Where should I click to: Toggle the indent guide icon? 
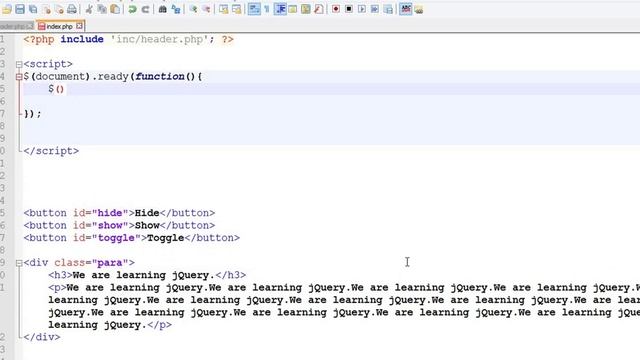[280, 9]
